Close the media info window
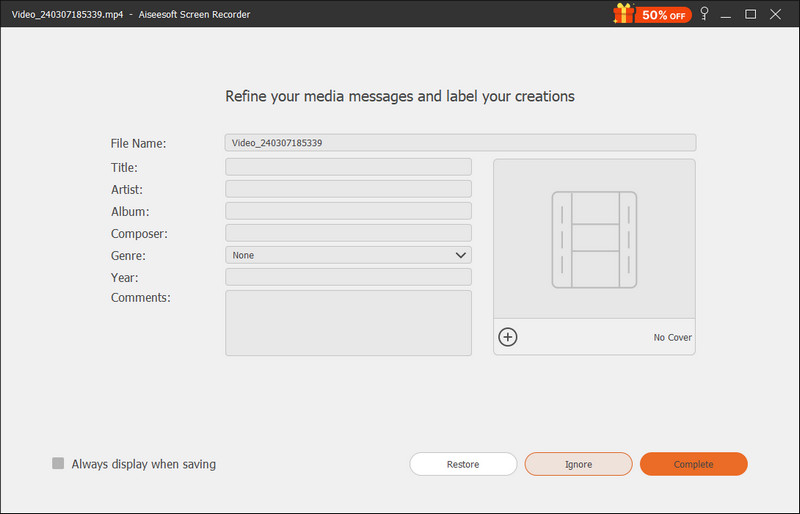 [x=776, y=14]
